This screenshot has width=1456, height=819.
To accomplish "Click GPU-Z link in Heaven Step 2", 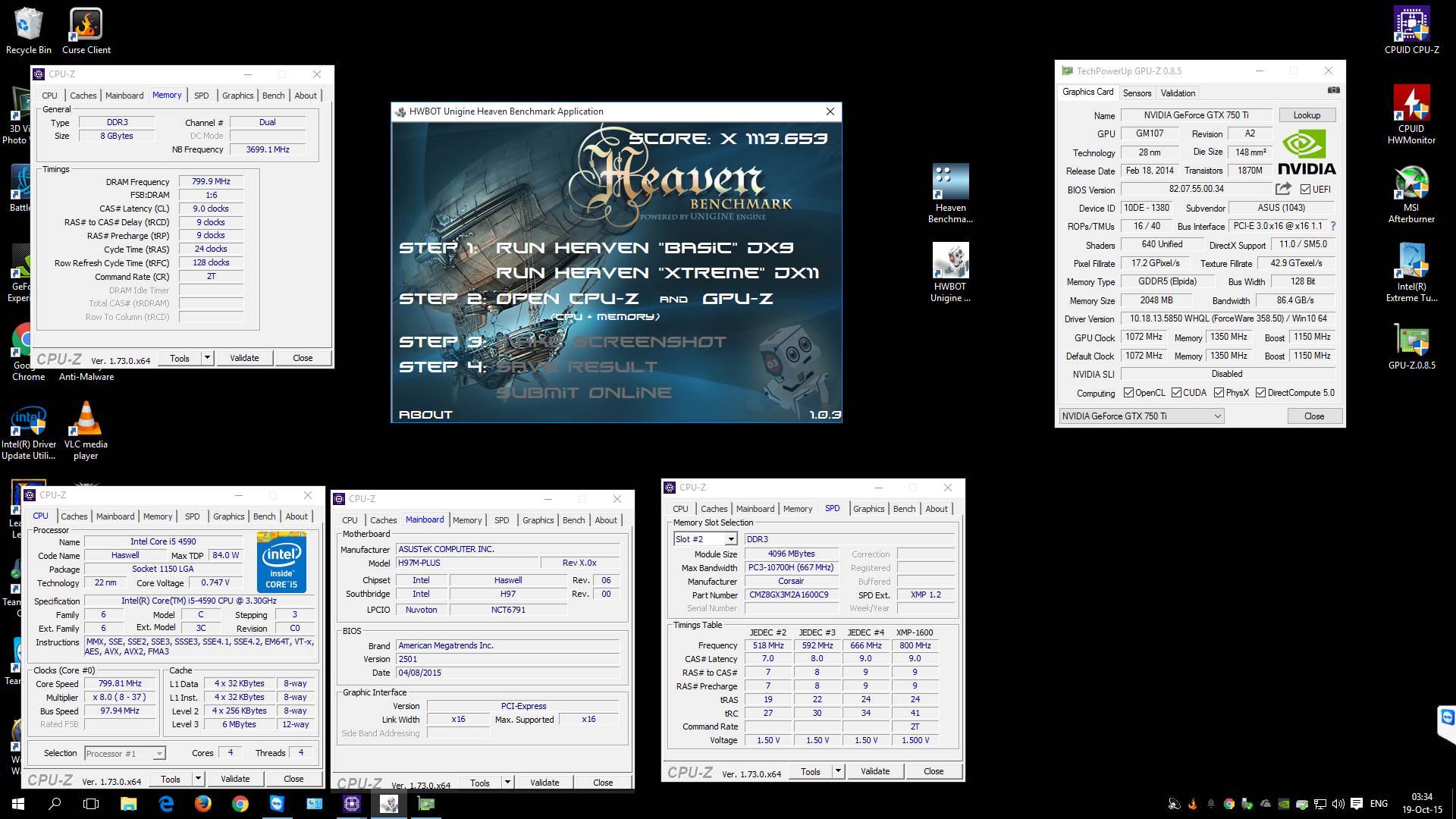I will (x=738, y=299).
